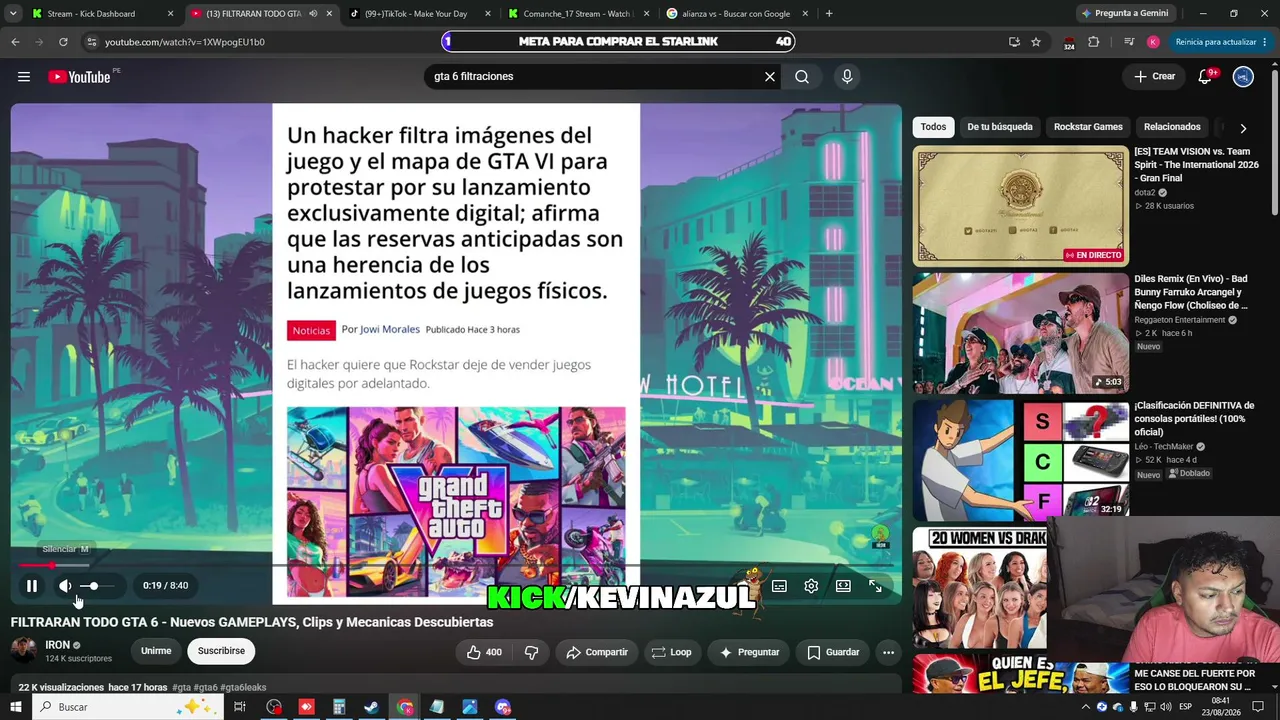Mute the FILTRARAN TODO GTA tab audio
This screenshot has width=1280, height=720.
click(313, 14)
